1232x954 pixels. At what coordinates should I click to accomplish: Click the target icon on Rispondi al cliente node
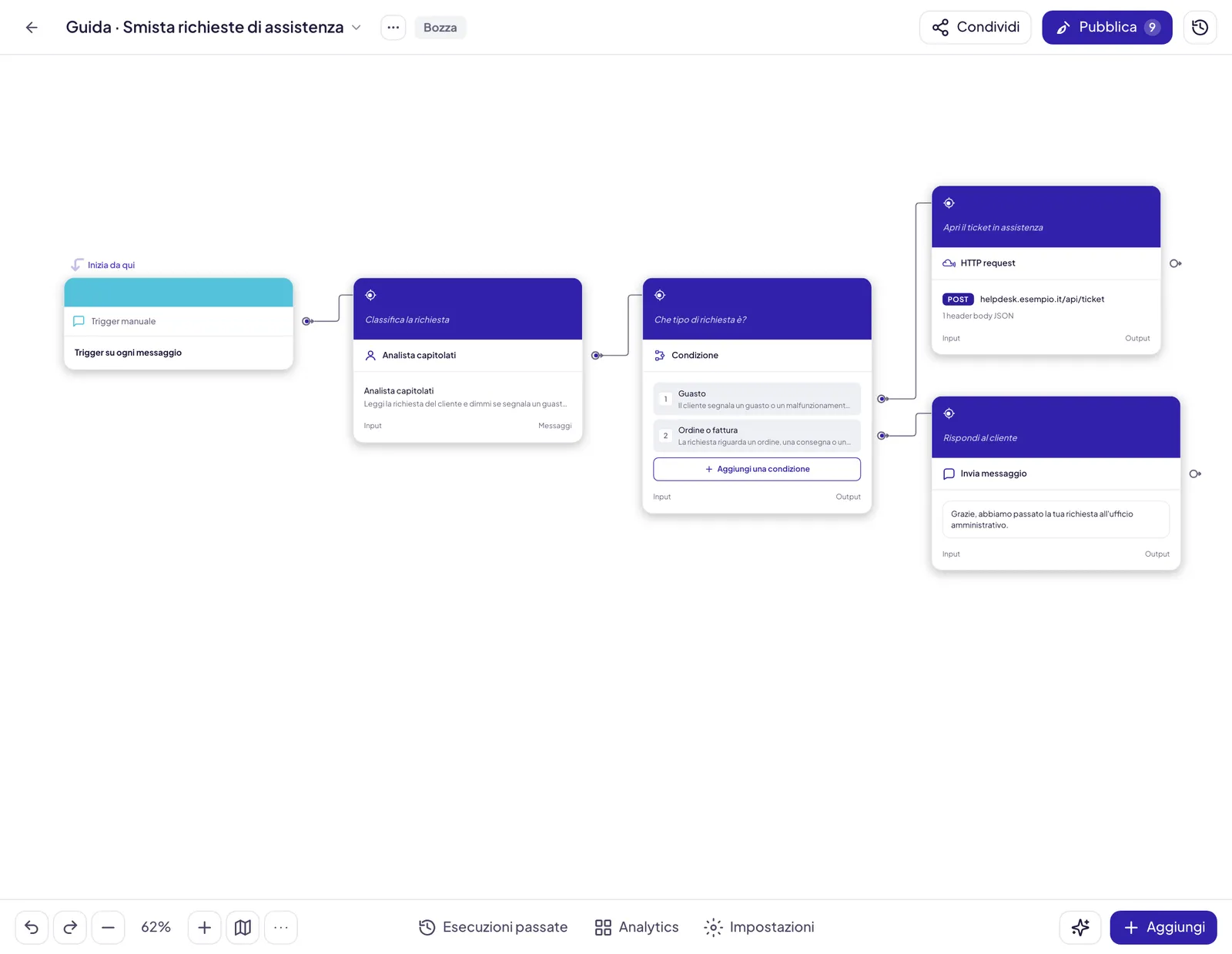(x=949, y=413)
